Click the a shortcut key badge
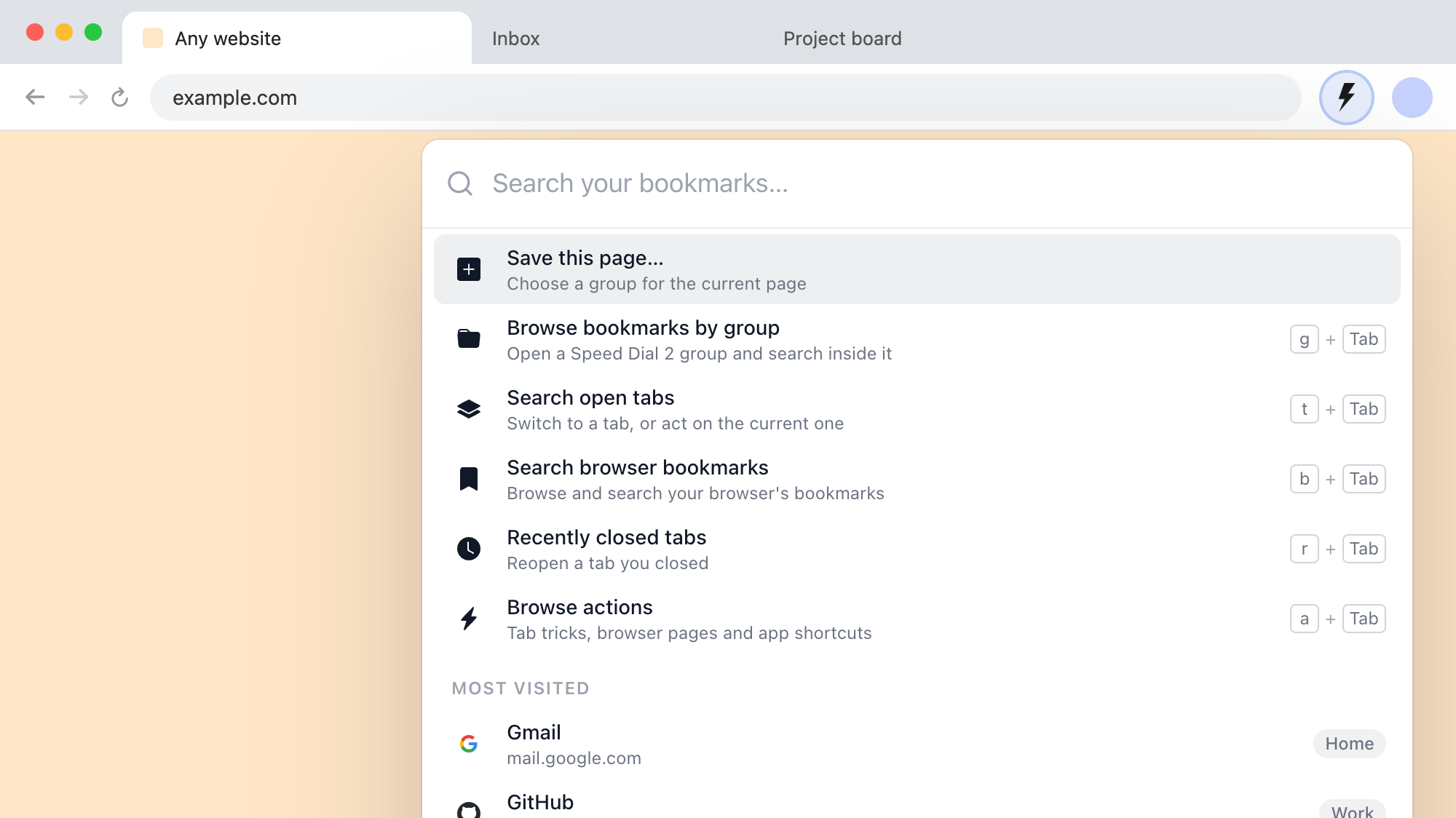The height and width of the screenshot is (818, 1456). coord(1304,619)
